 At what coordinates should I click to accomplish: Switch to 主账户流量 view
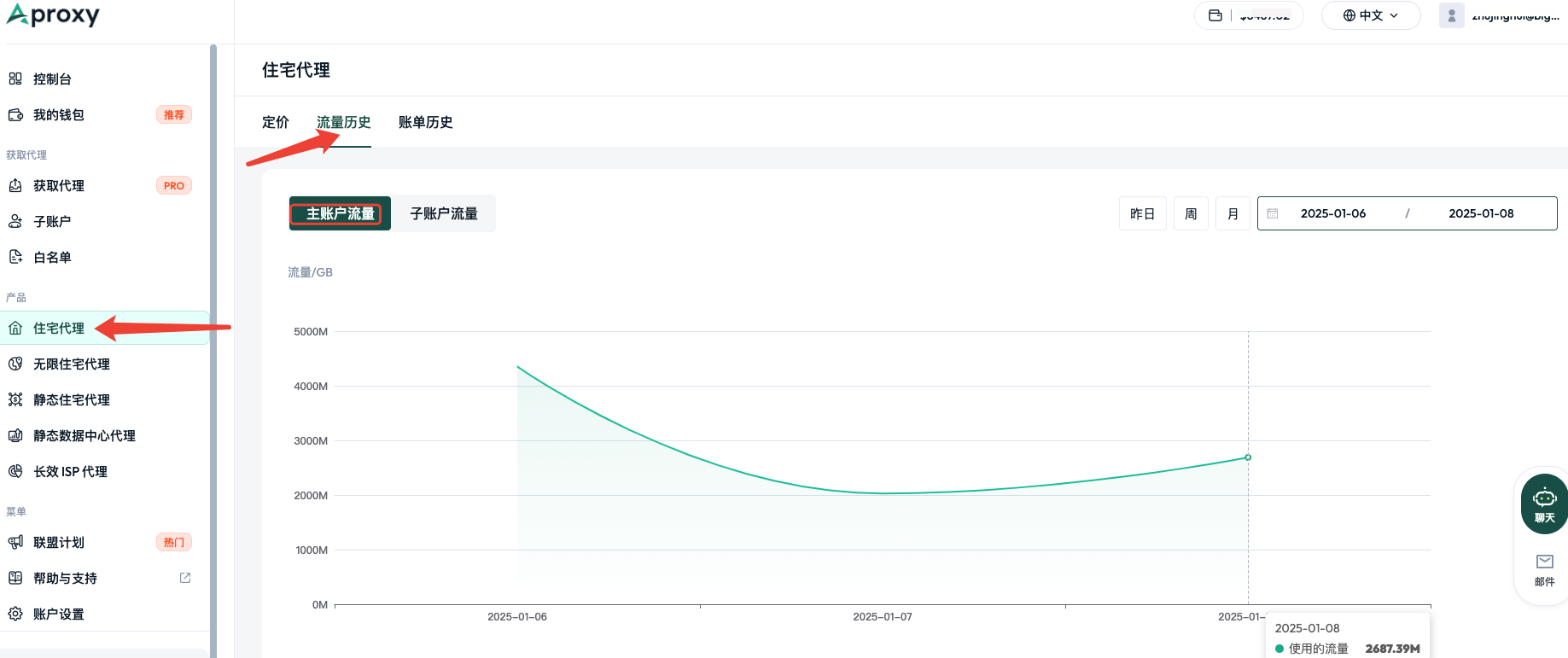point(340,213)
